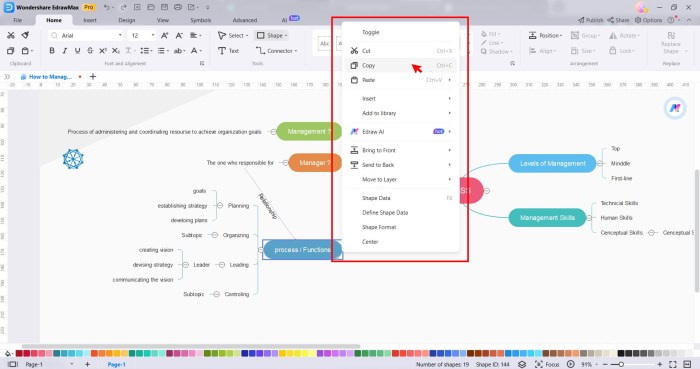Screen dimensions: 700x369
Task: Click the Redo arrow in title bar
Action: click(123, 7)
